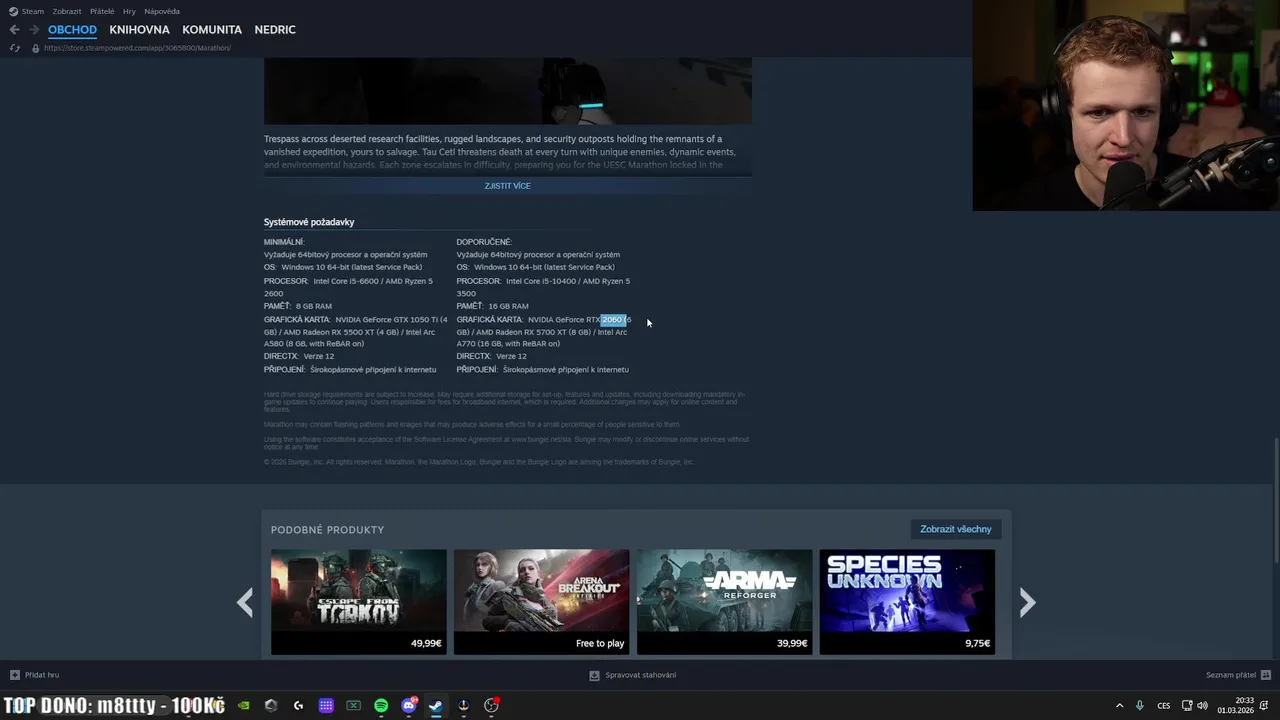
Task: Open Arena Breakout Infinite product card
Action: [x=541, y=601]
